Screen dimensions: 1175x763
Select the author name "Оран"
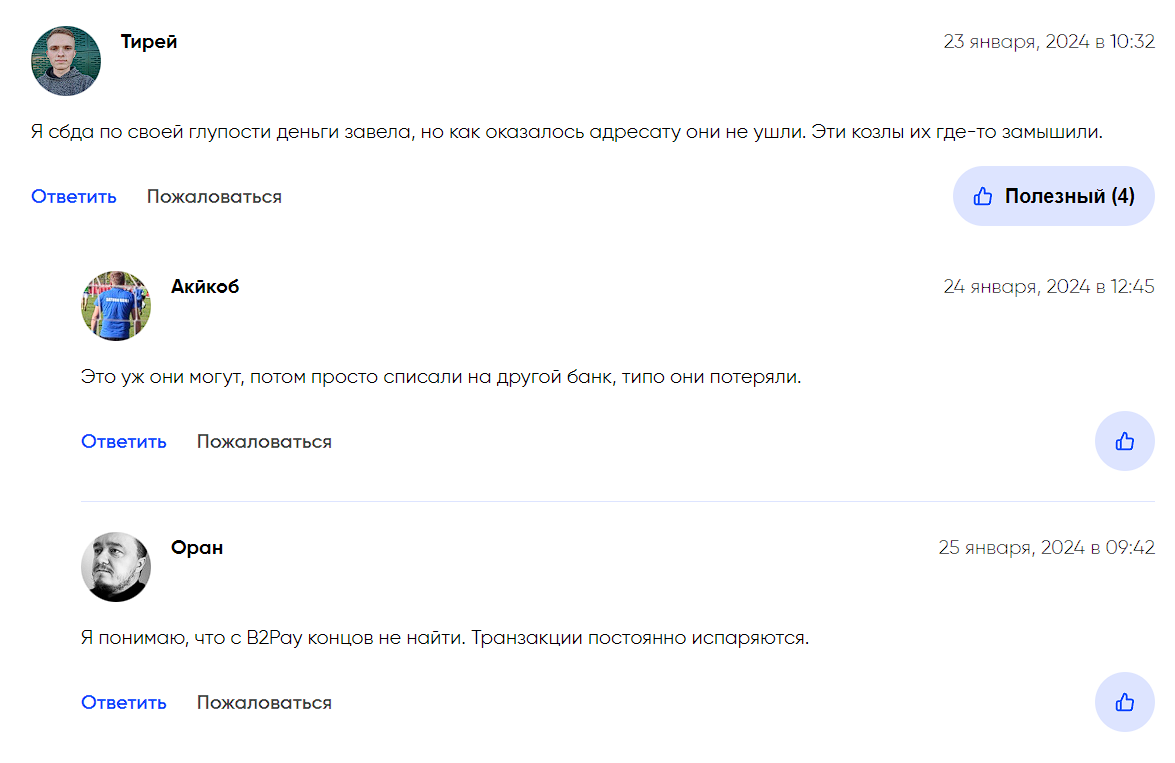tap(197, 548)
